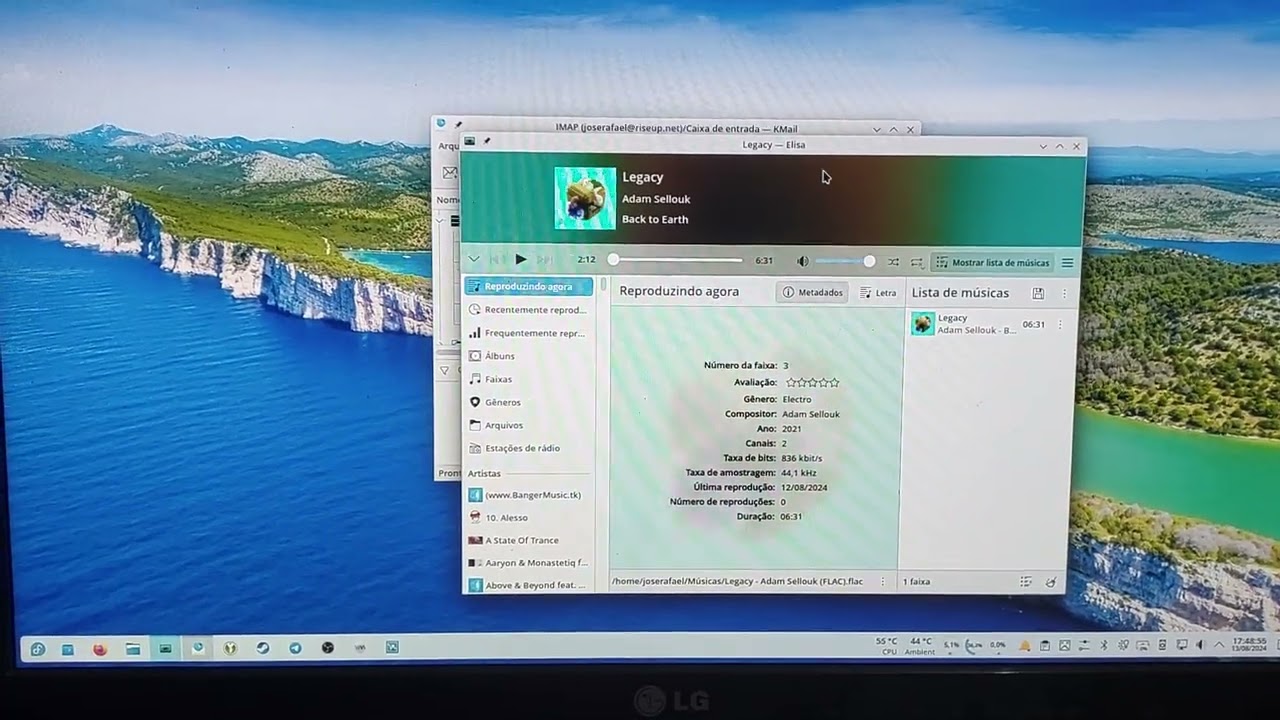Toggle shuffle playback mode

[x=893, y=262]
